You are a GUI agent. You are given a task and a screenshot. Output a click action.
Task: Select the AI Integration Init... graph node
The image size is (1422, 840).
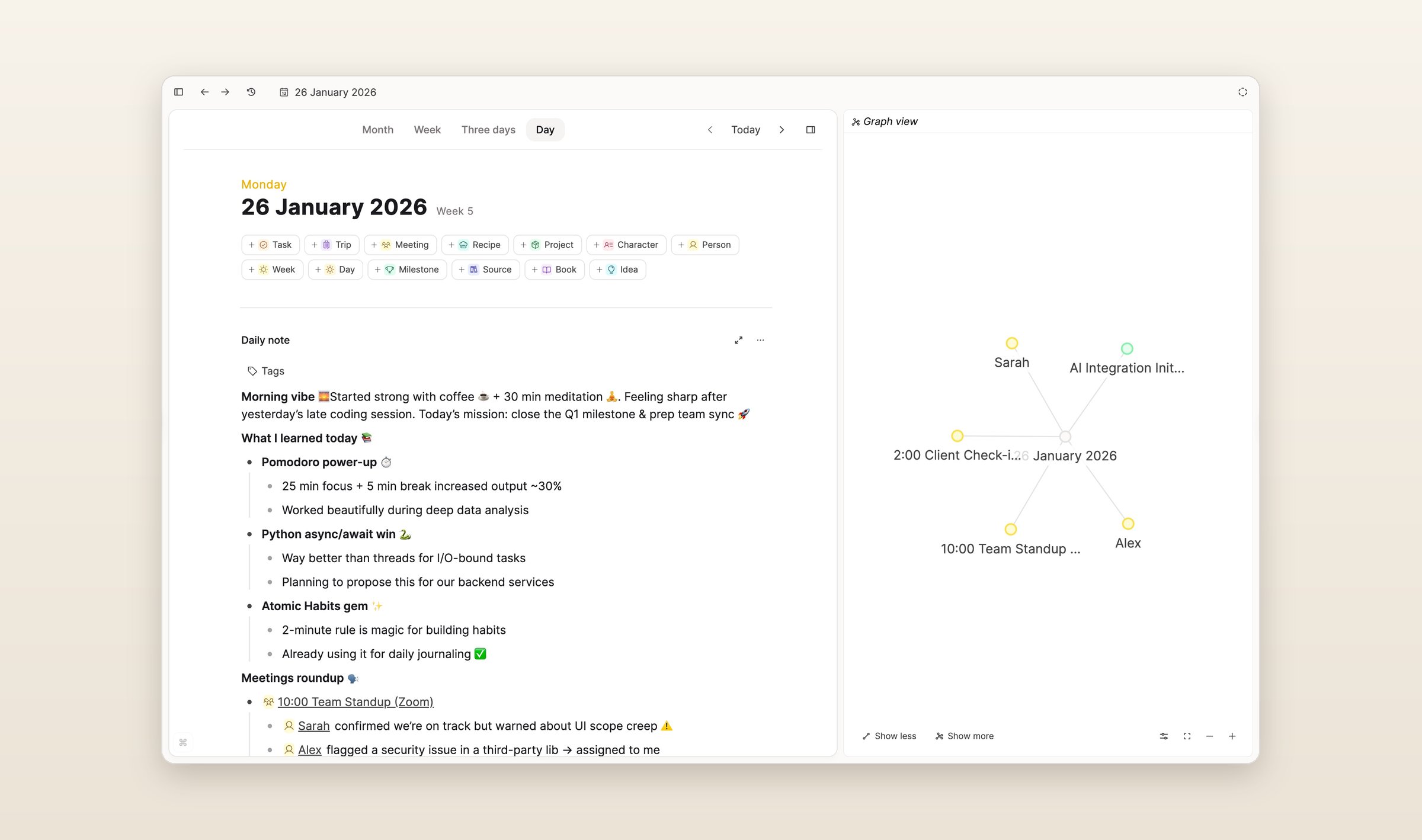point(1127,348)
